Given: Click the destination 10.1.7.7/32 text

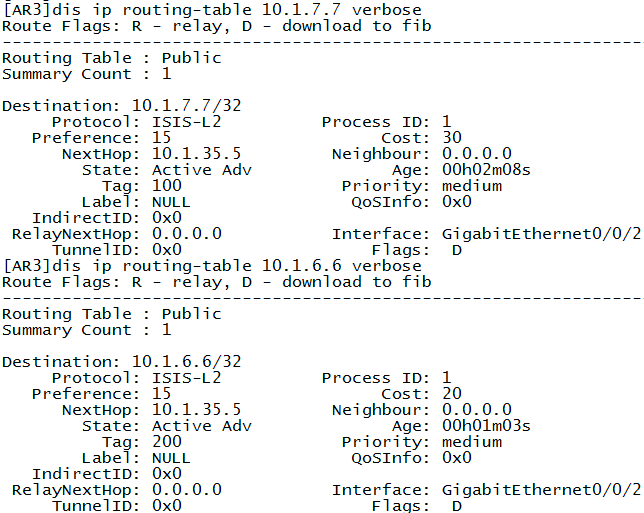Looking at the screenshot, I should click(186, 106).
